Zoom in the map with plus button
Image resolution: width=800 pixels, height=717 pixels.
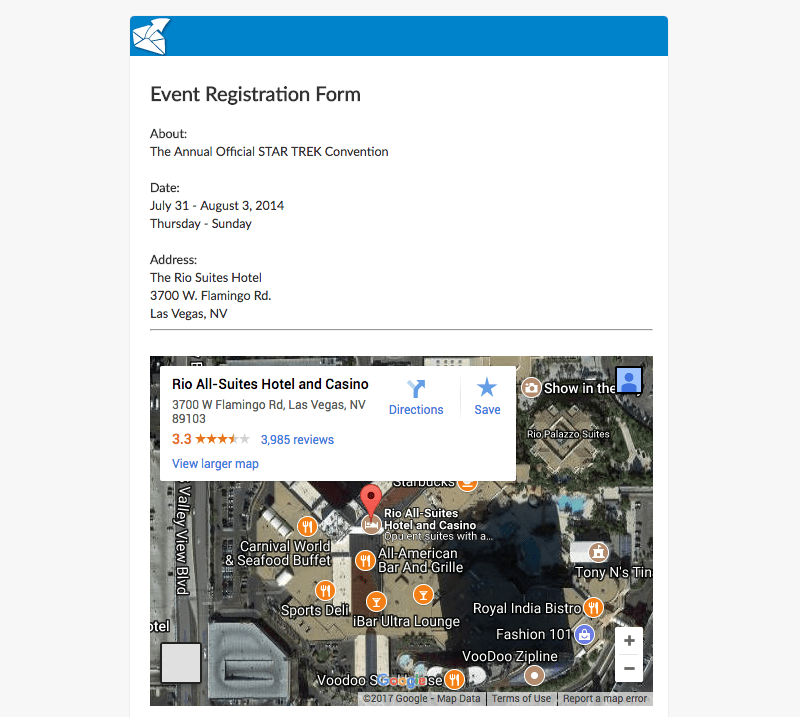pos(629,641)
